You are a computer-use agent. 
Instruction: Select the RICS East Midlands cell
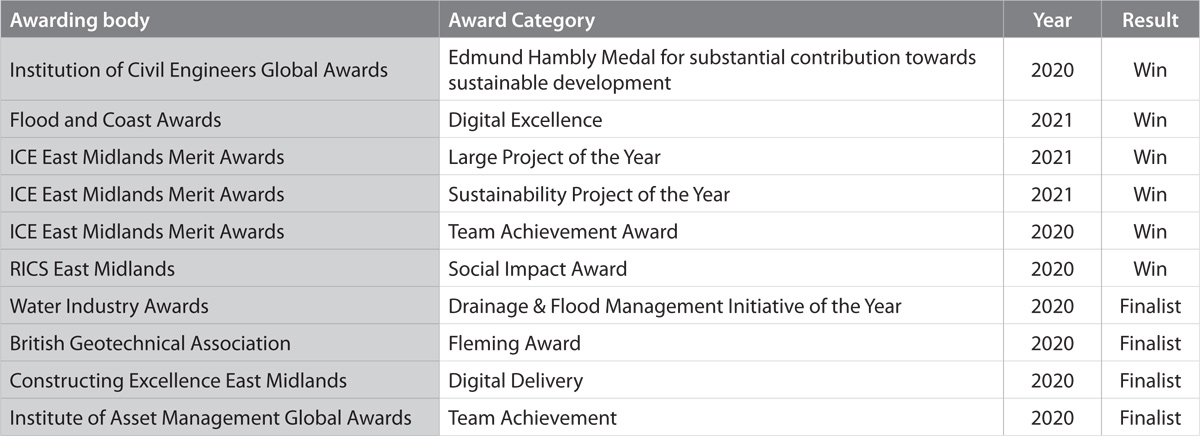[x=92, y=268]
